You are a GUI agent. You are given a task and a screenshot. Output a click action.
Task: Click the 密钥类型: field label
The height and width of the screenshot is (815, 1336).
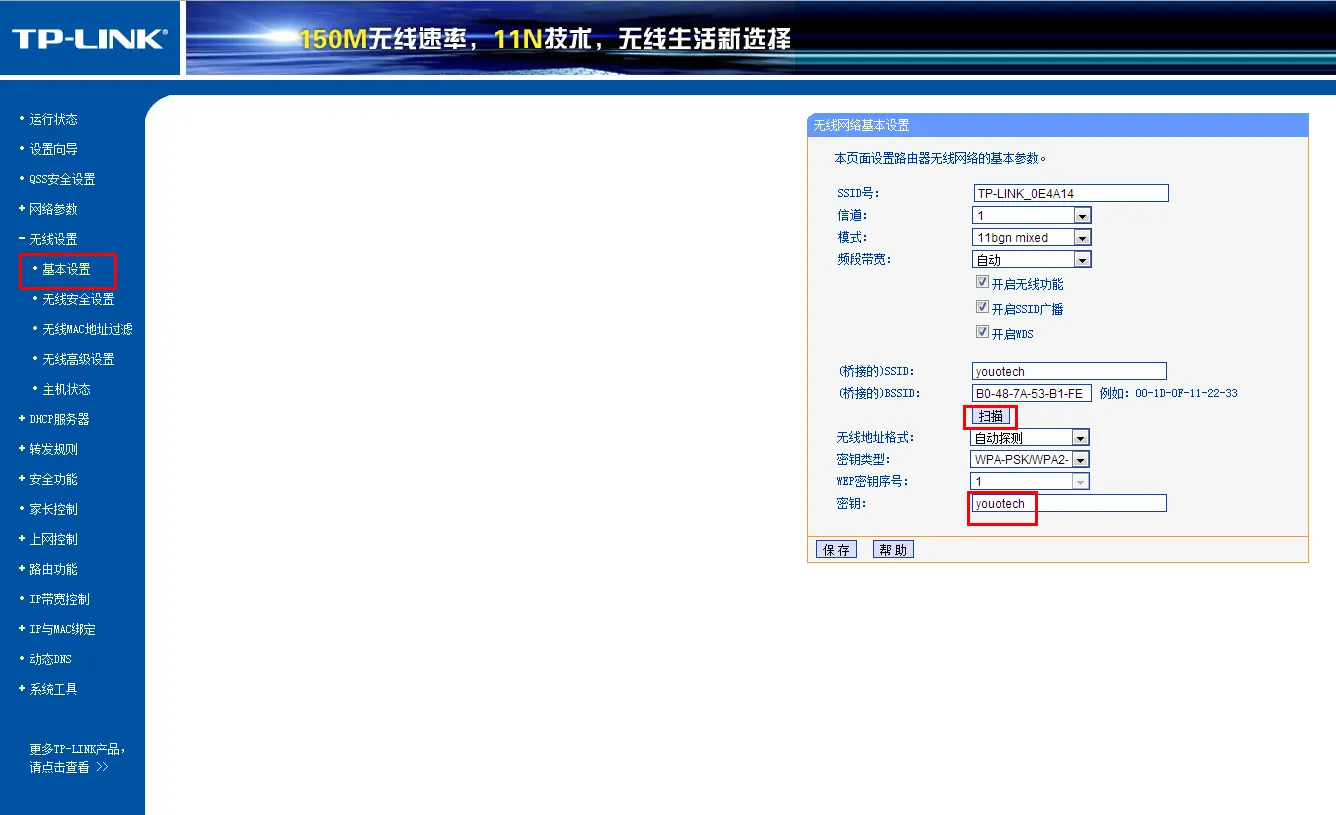point(864,459)
